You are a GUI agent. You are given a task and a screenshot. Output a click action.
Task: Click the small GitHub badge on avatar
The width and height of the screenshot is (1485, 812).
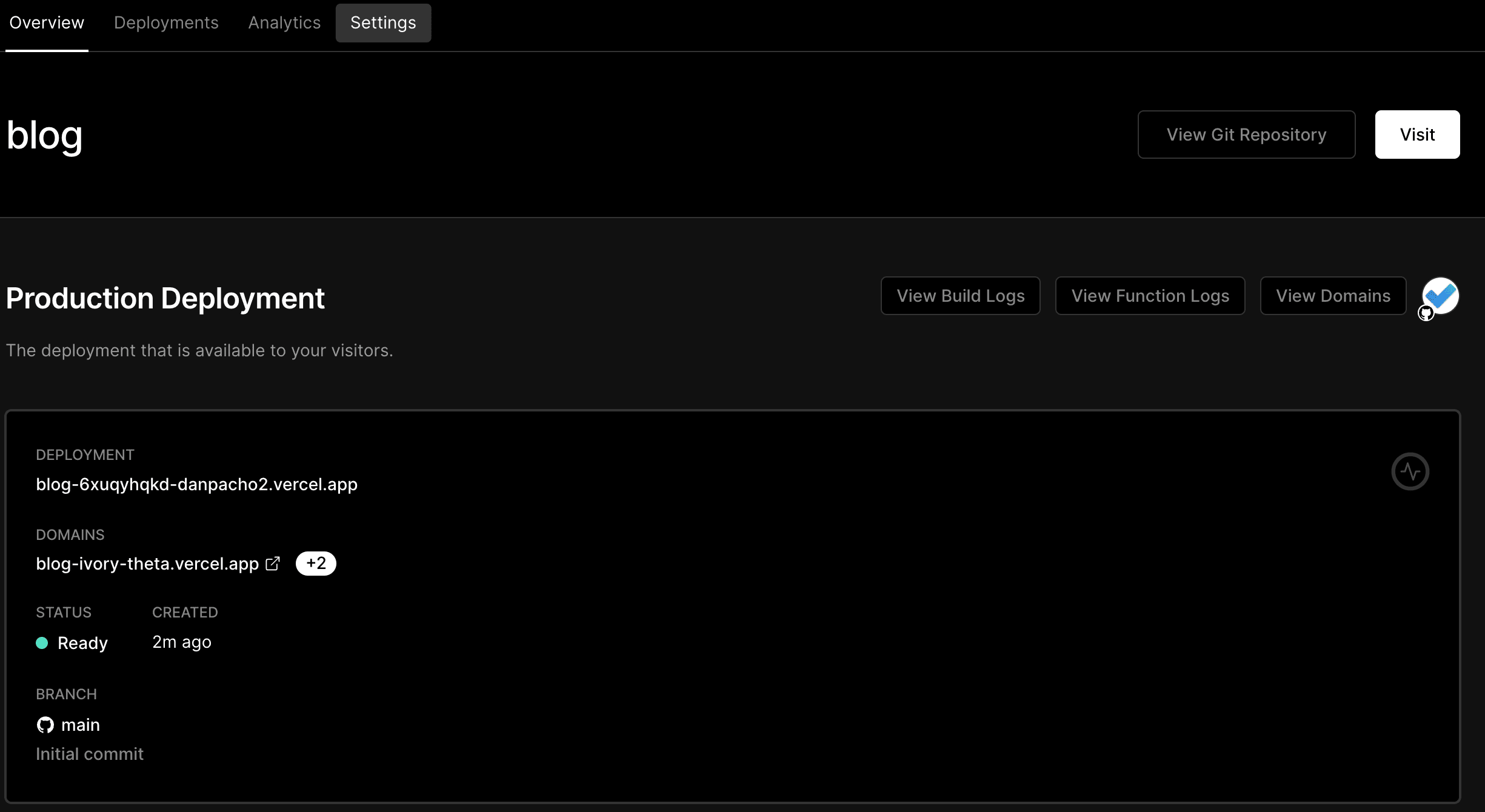[1426, 313]
